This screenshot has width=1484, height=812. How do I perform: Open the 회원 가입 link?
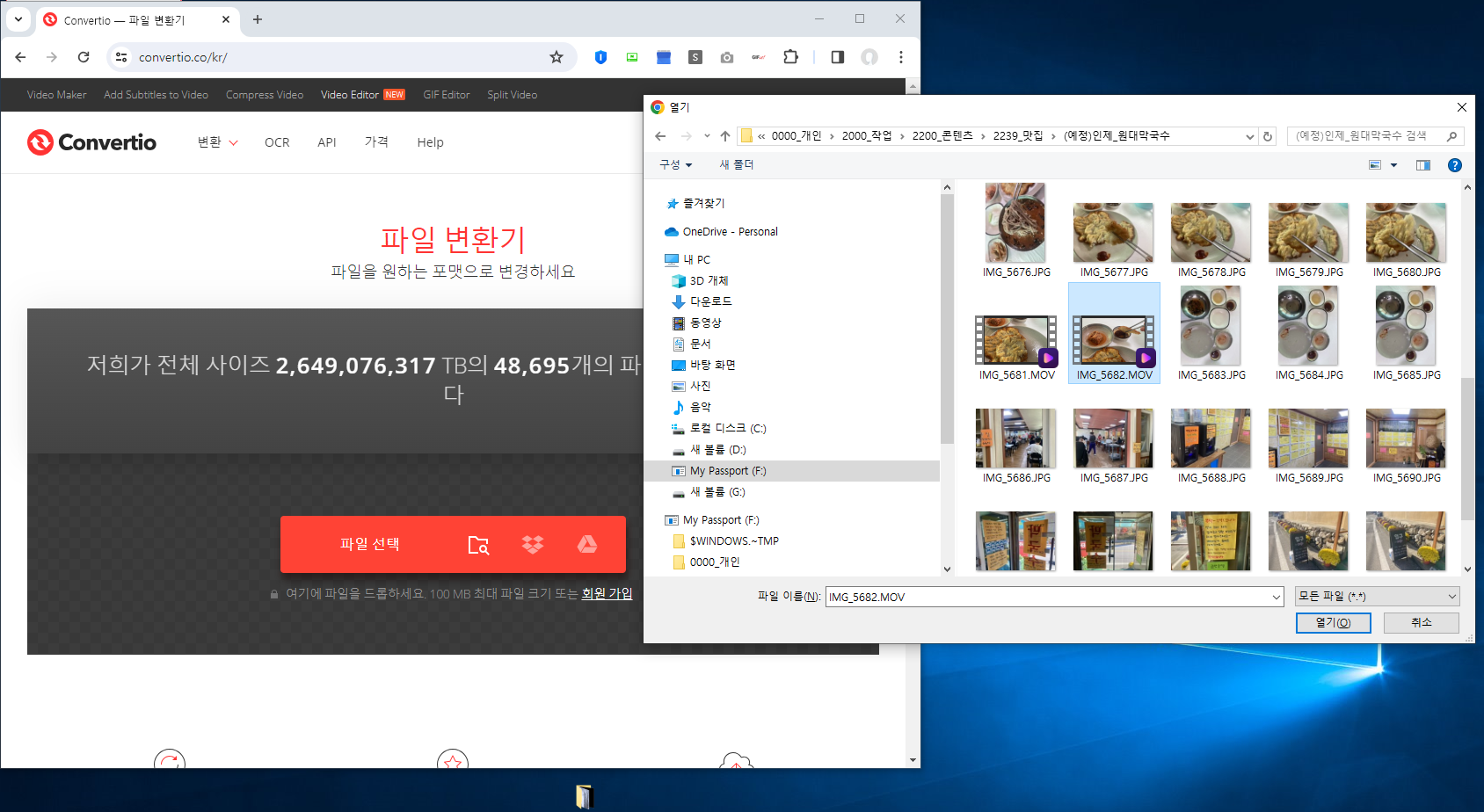click(607, 593)
